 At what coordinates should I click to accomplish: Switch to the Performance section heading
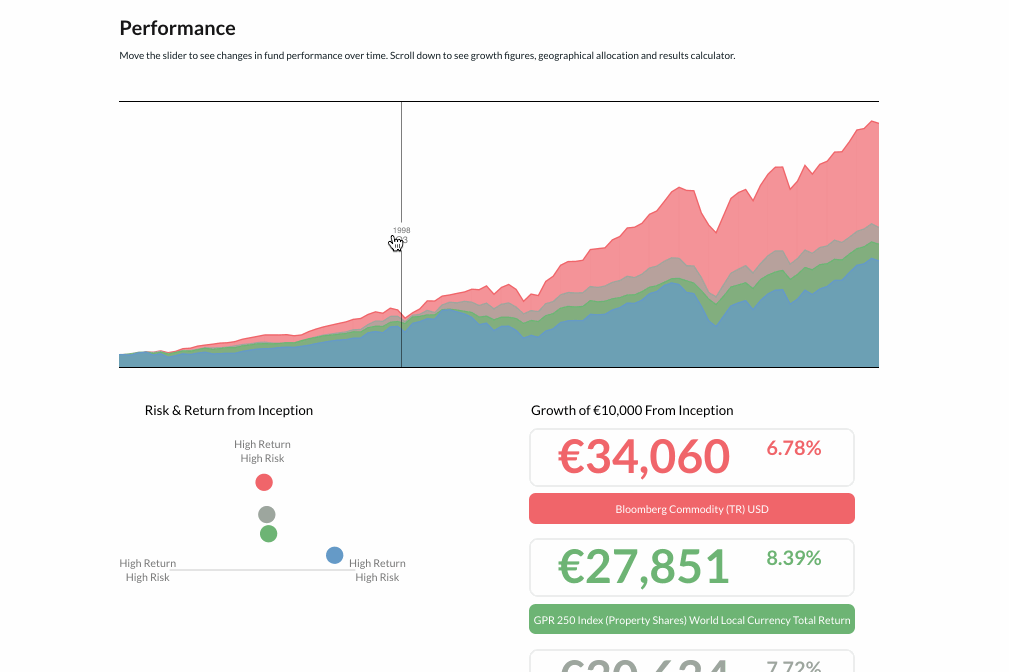(177, 27)
